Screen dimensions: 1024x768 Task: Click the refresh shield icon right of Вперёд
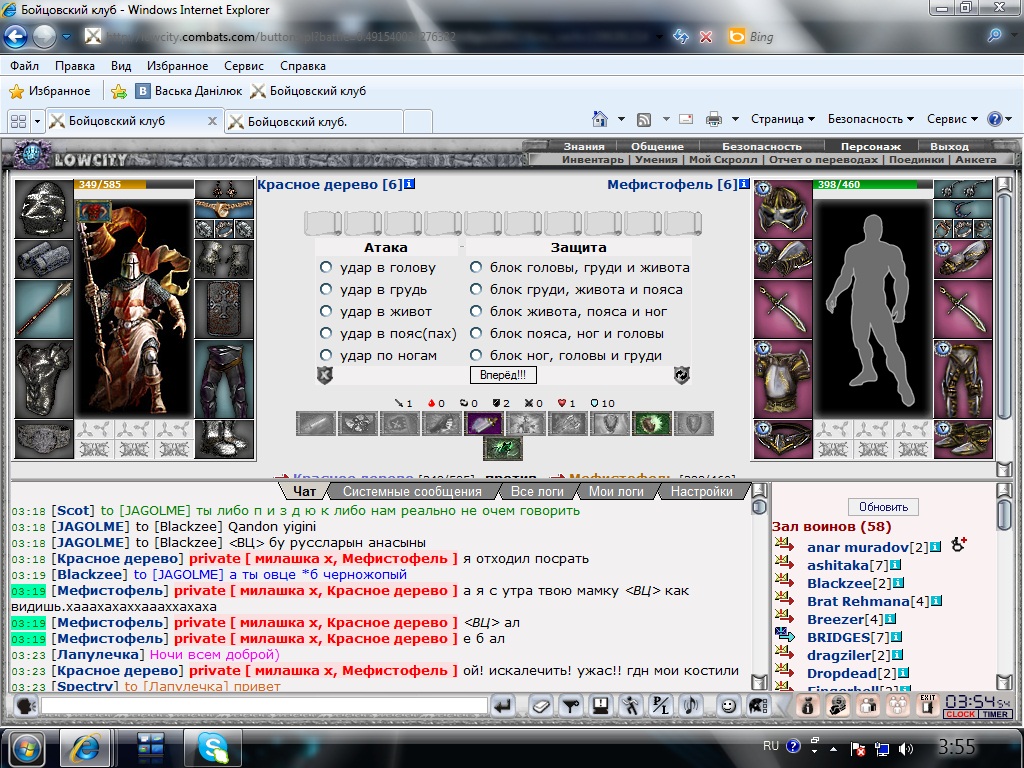(682, 375)
